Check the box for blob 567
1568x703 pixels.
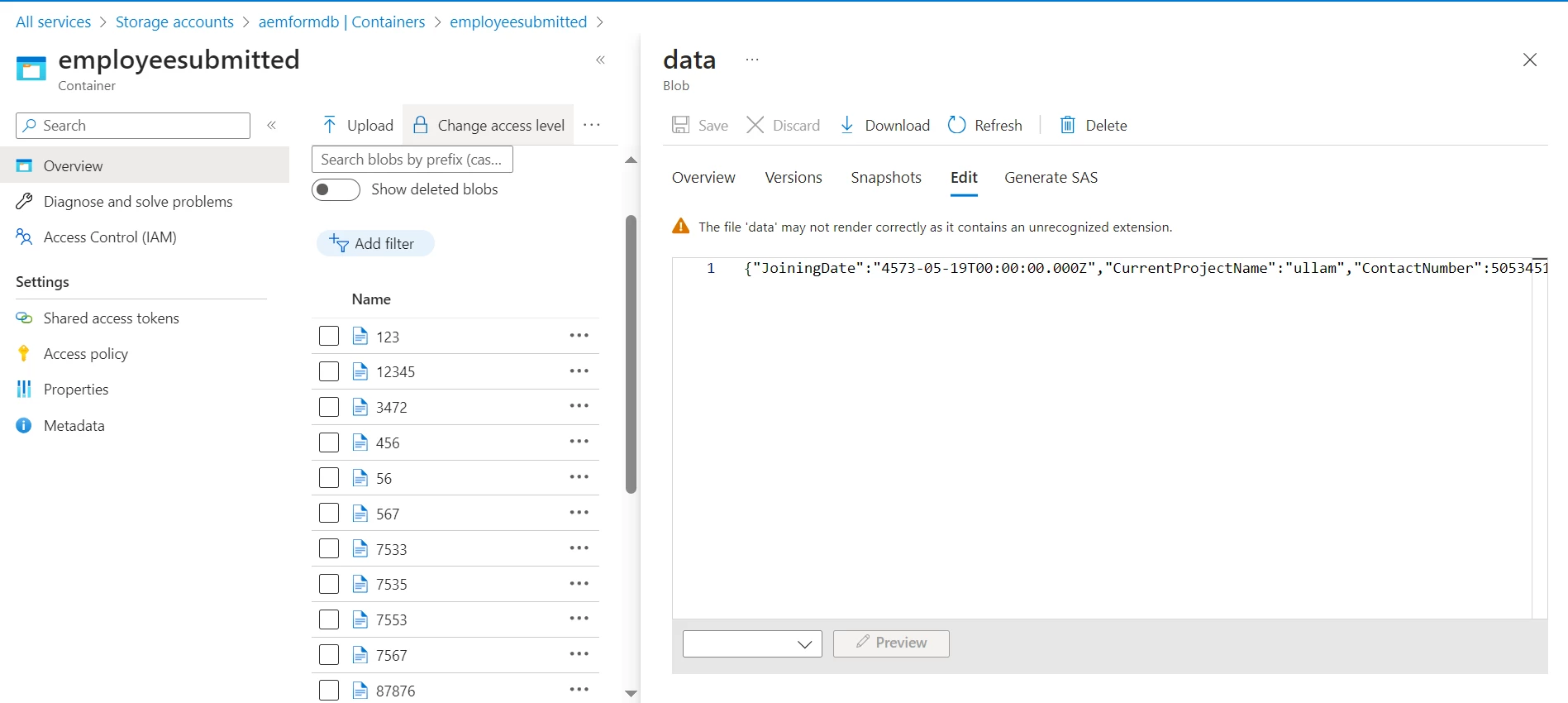tap(329, 513)
